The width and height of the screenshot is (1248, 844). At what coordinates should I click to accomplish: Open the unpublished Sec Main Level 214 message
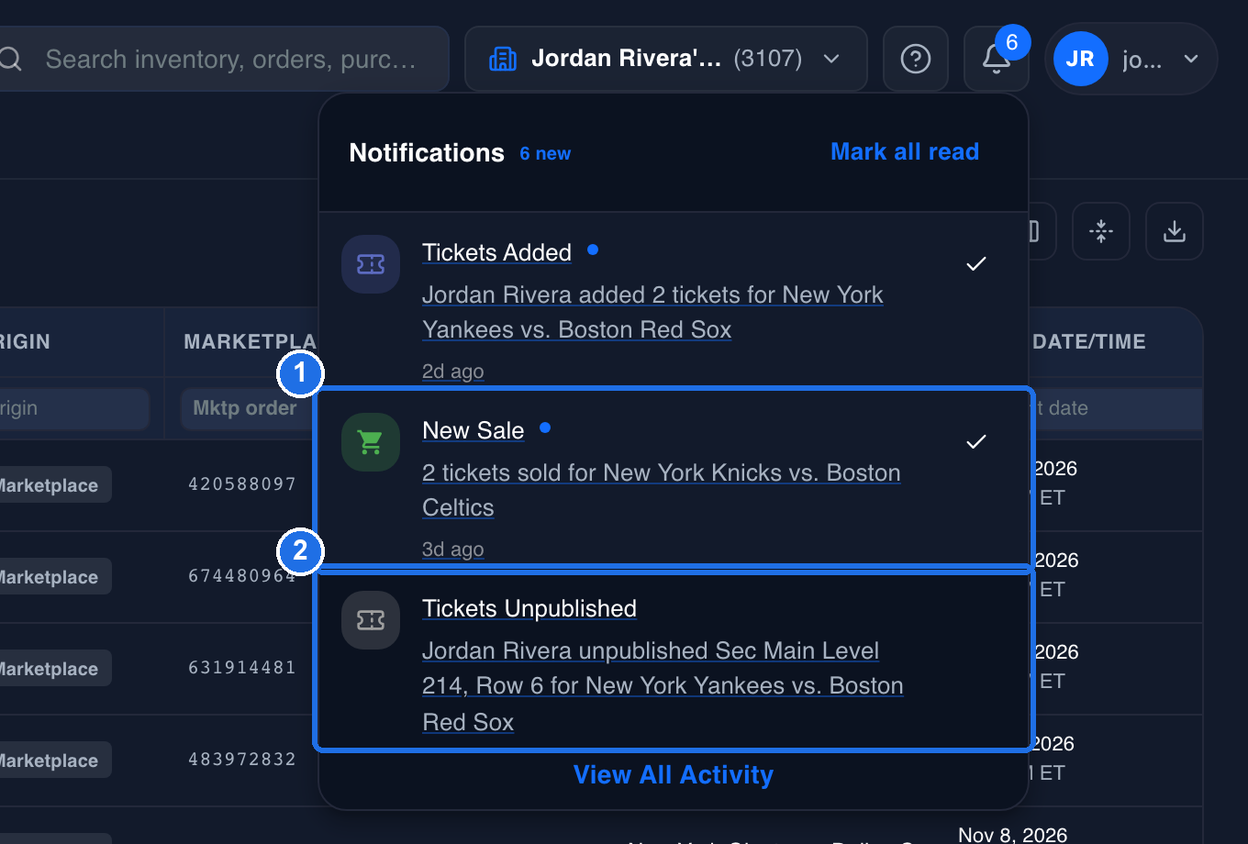(662, 686)
